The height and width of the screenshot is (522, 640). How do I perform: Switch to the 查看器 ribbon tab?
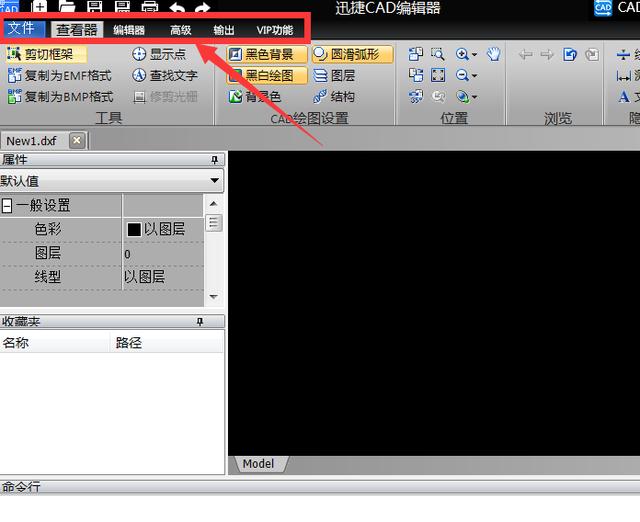77,29
